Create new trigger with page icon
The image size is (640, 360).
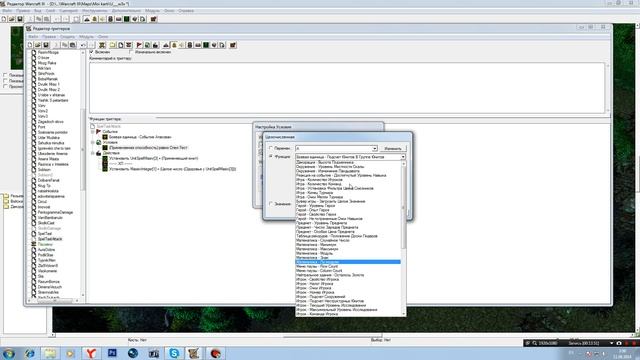[121, 45]
